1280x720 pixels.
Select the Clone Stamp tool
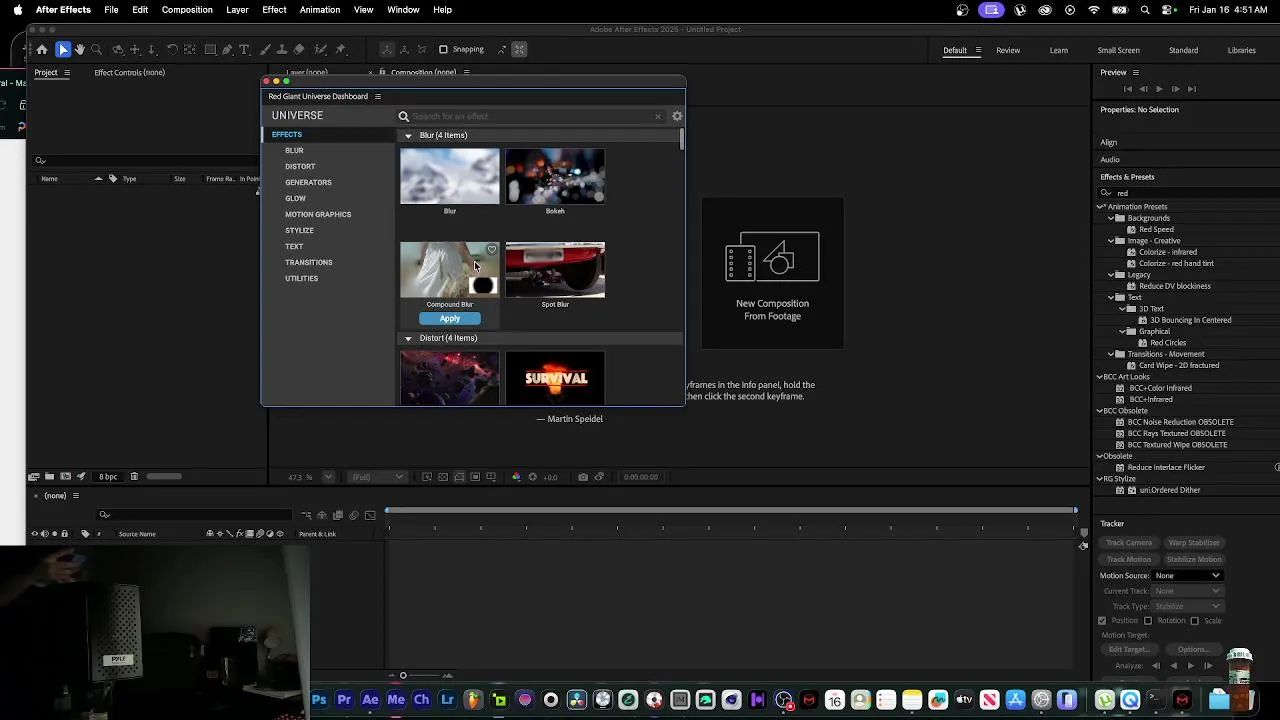pyautogui.click(x=281, y=49)
